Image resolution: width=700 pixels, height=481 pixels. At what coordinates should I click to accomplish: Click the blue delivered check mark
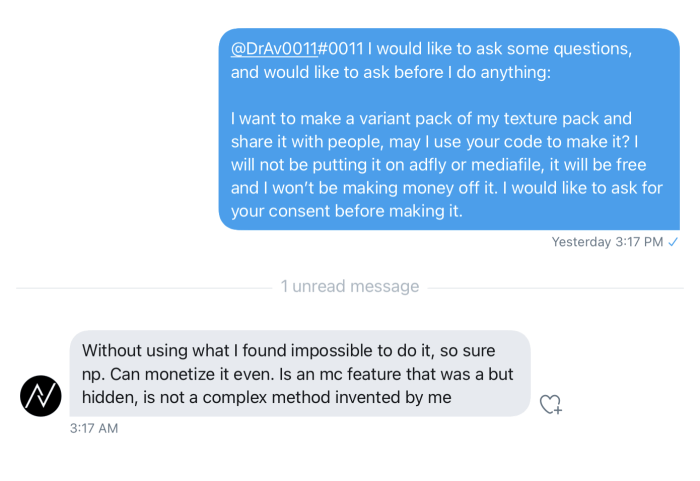pyautogui.click(x=673, y=242)
